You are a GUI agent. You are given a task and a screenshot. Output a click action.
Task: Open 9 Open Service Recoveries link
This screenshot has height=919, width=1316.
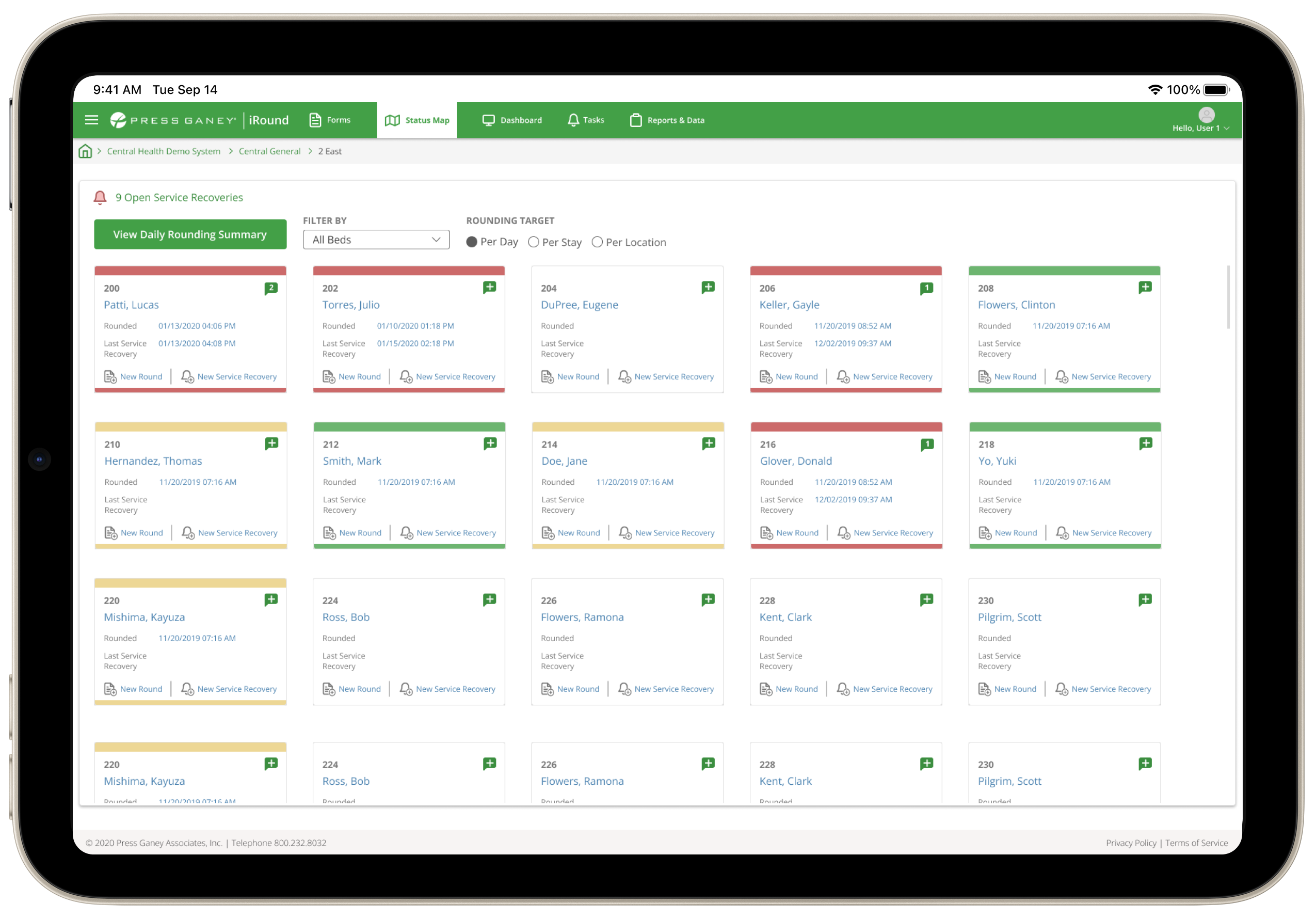pos(179,198)
